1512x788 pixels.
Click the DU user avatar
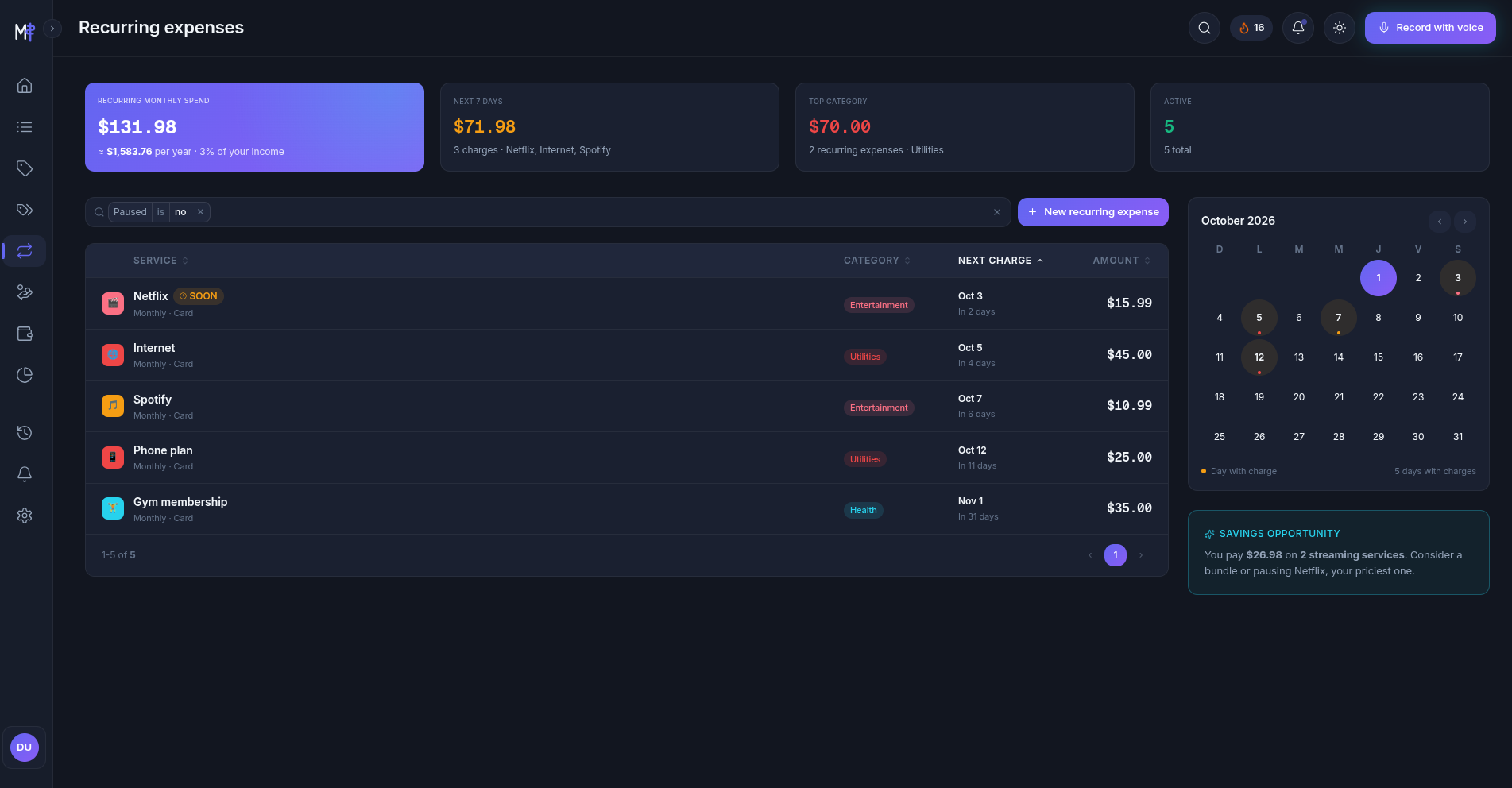pyautogui.click(x=25, y=747)
